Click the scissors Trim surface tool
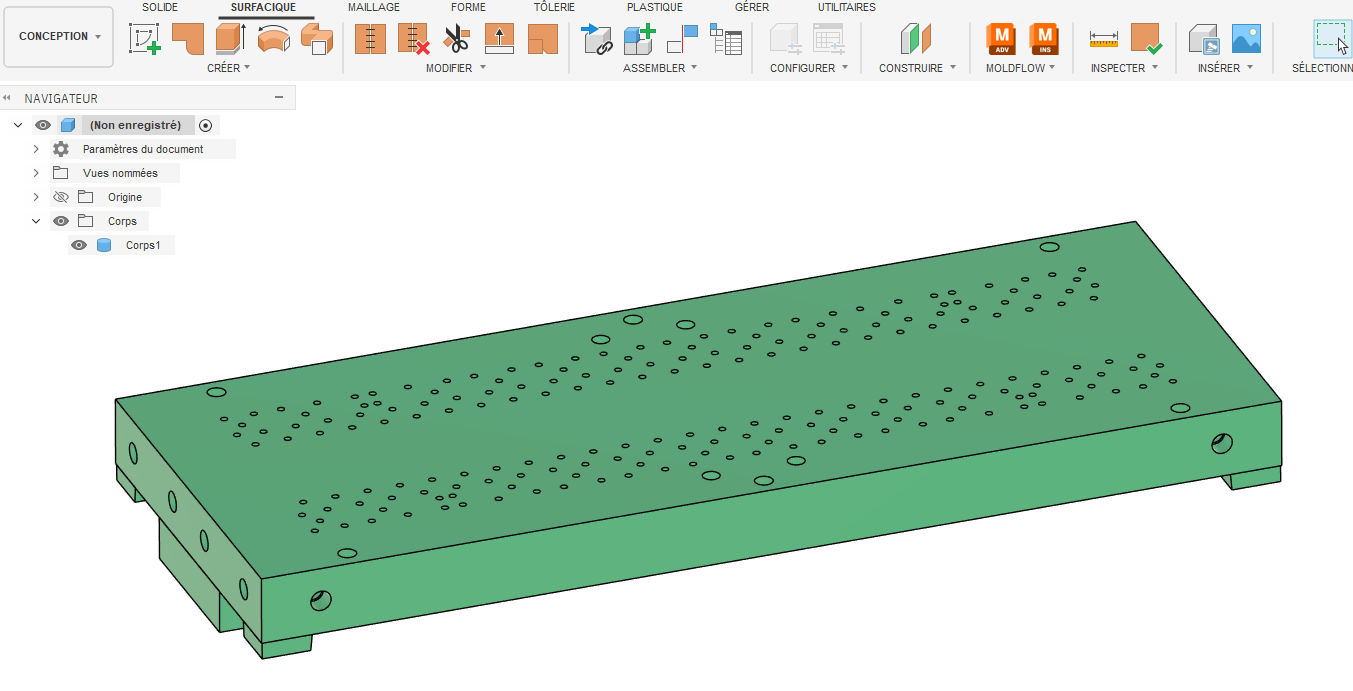Screen dimensions: 1353x691 [456, 39]
